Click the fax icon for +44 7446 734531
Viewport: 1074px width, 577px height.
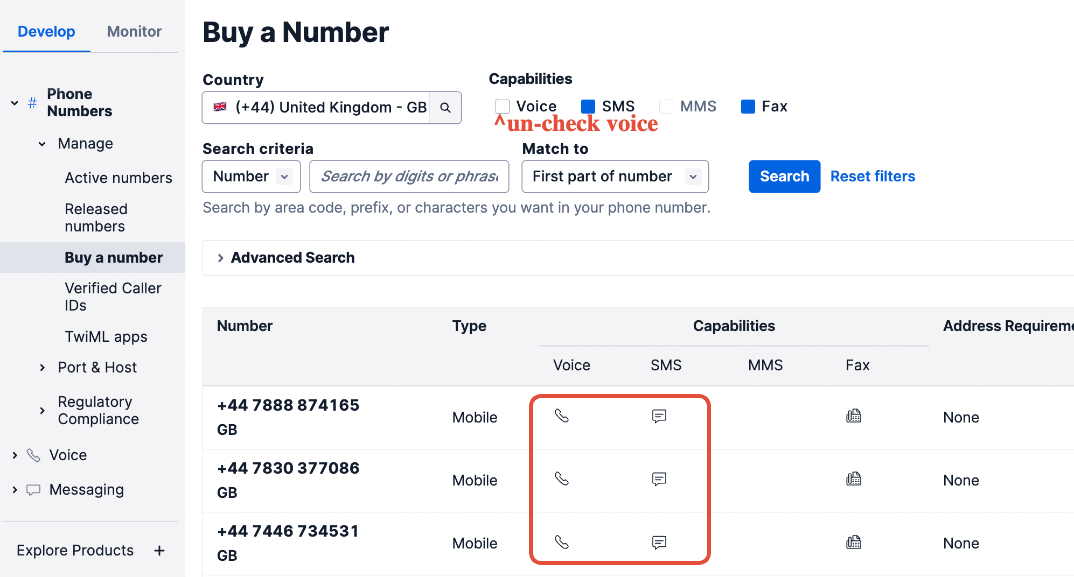853,542
